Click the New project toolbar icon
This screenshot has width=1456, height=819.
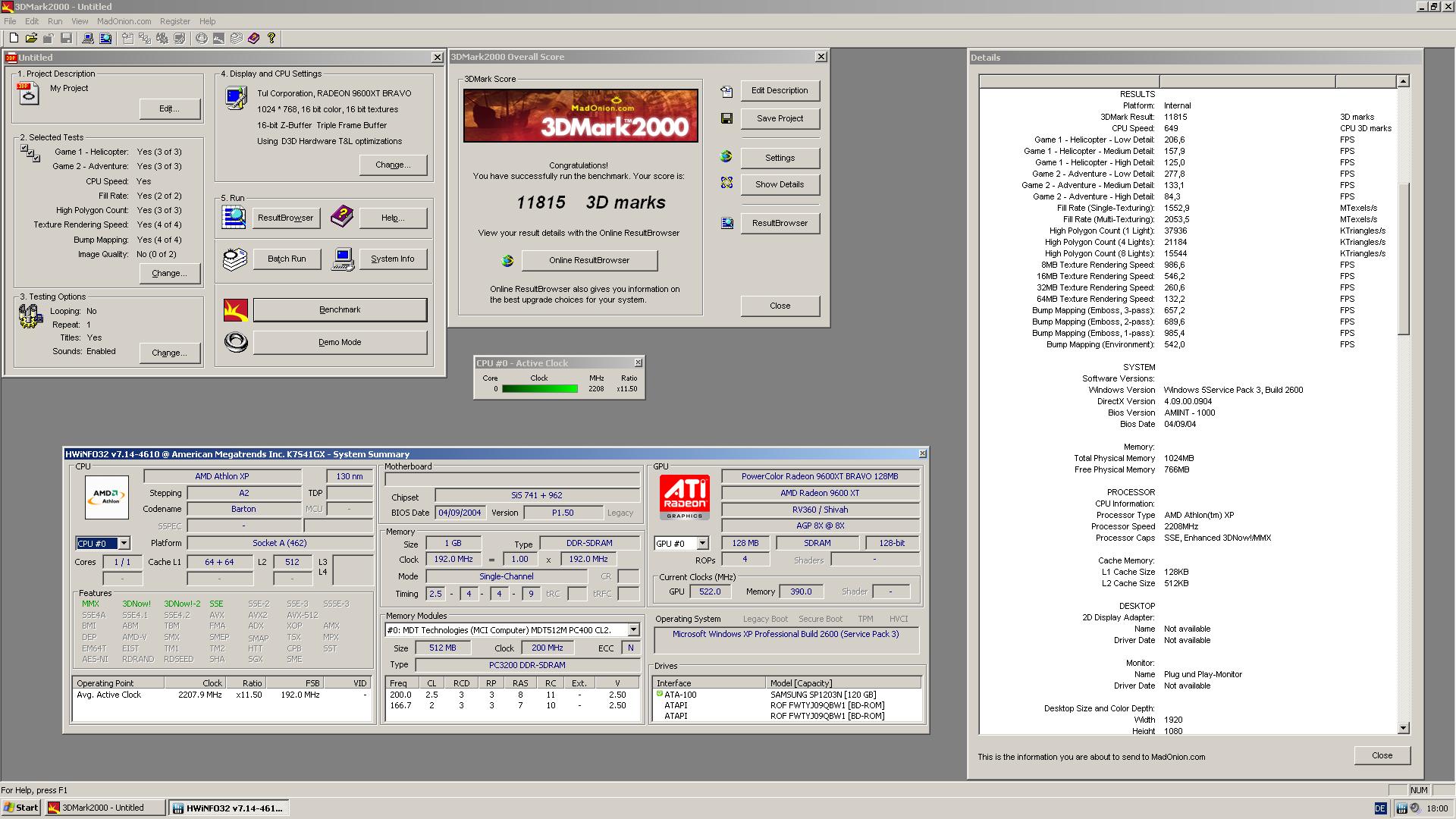point(13,38)
